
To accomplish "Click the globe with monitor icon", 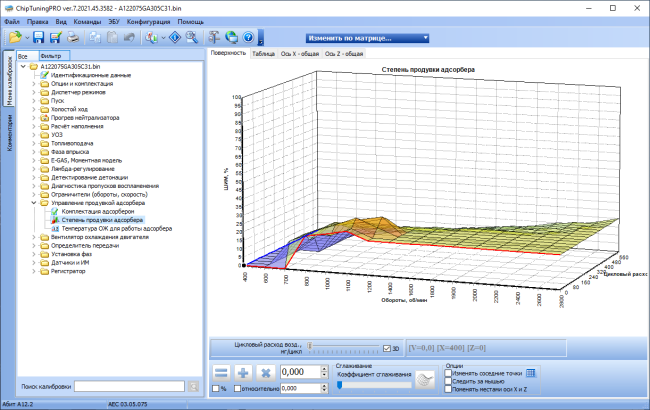I will click(x=231, y=38).
